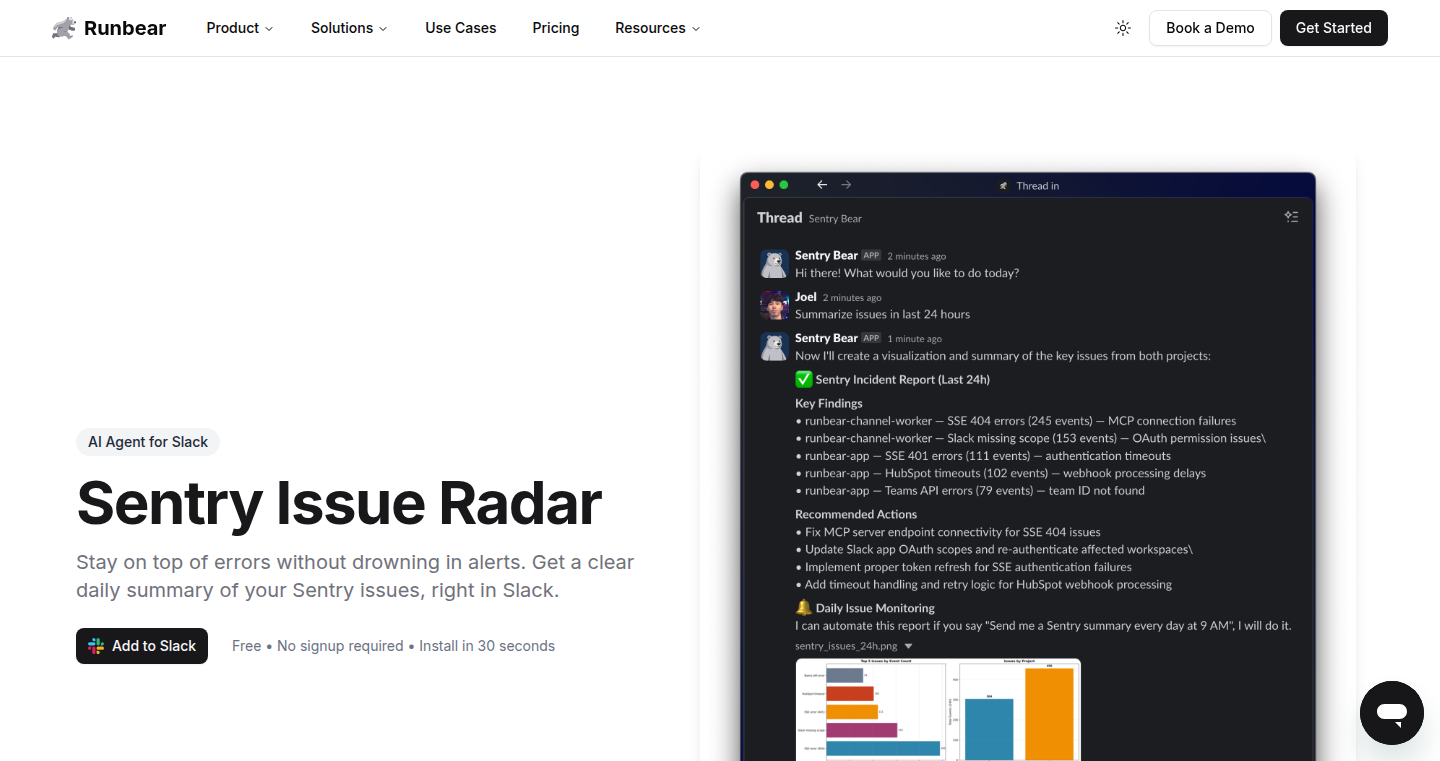1440x761 pixels.
Task: Click the back arrow in Slack window
Action: pos(822,185)
